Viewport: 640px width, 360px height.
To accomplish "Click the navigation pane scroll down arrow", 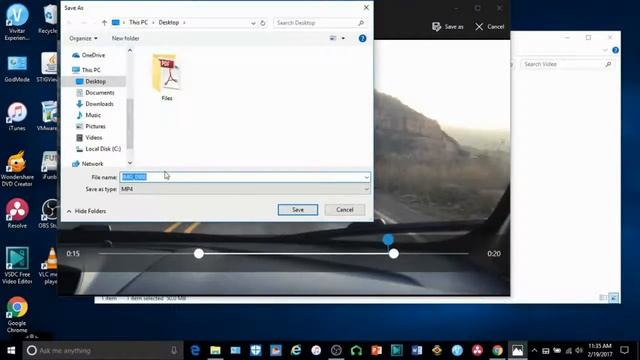I will click(x=130, y=163).
